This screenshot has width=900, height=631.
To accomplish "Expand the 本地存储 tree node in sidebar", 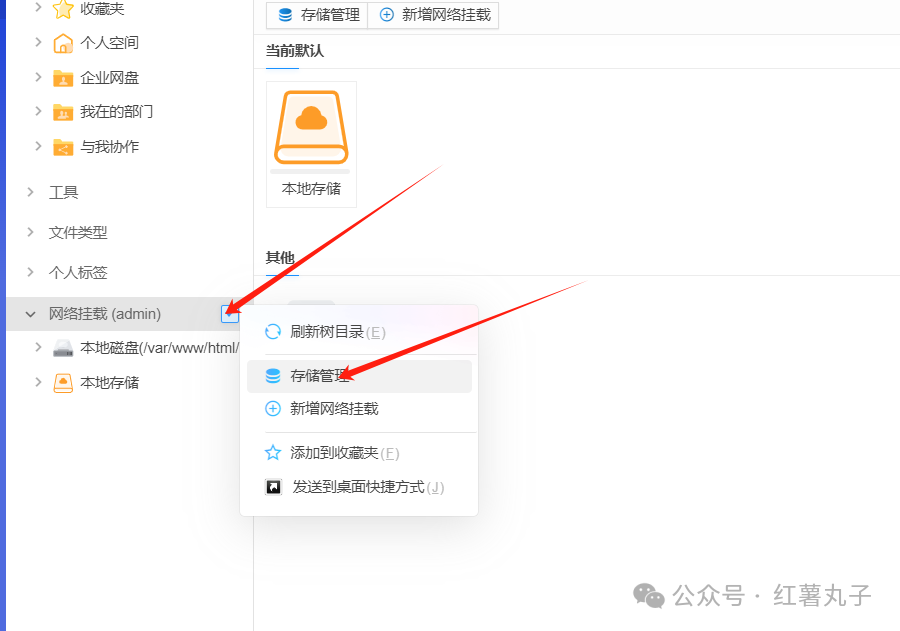I will pos(38,382).
